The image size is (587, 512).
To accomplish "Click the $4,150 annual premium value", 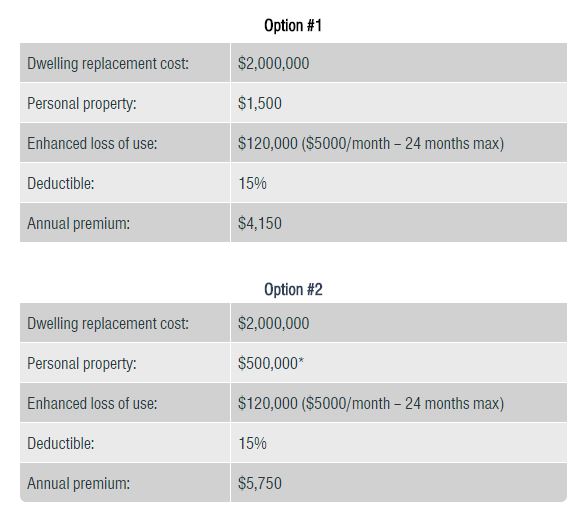I will [x=259, y=224].
